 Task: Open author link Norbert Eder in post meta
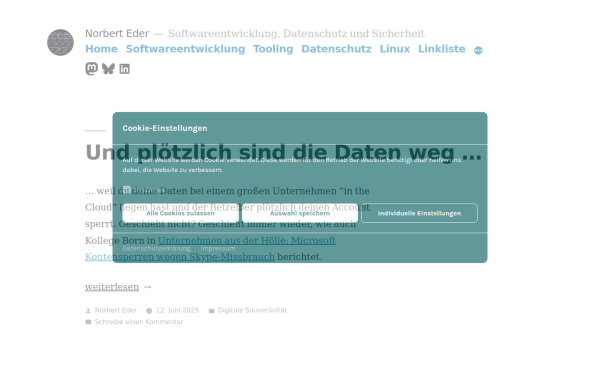(116, 310)
